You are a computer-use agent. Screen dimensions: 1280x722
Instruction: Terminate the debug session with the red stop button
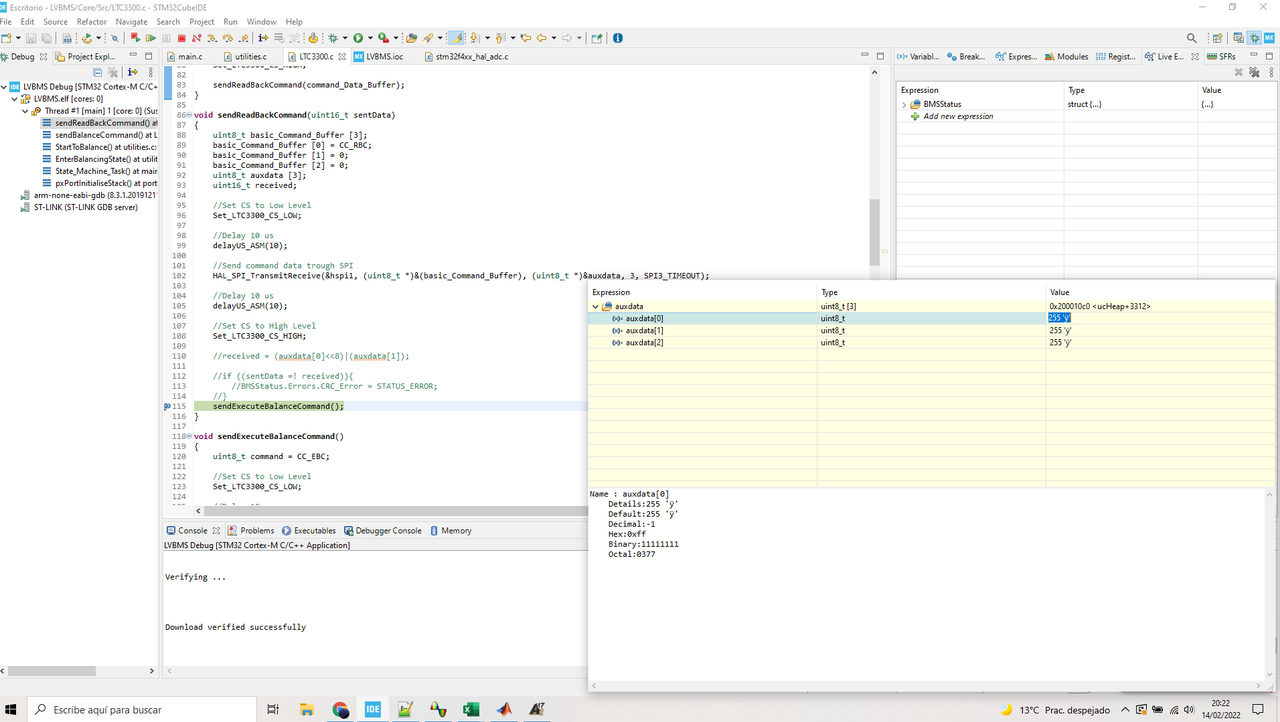[x=181, y=38]
